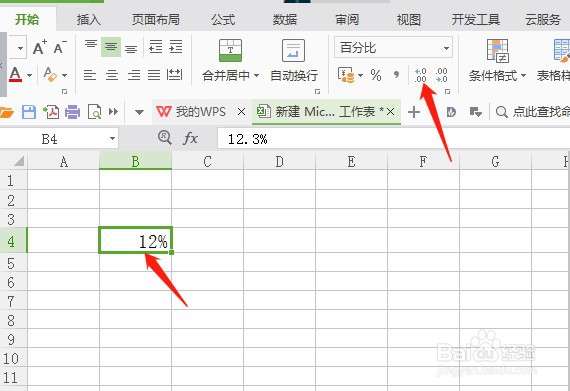Apply comma thousands separator style
Viewport: 570px width, 391px height.
coord(396,75)
